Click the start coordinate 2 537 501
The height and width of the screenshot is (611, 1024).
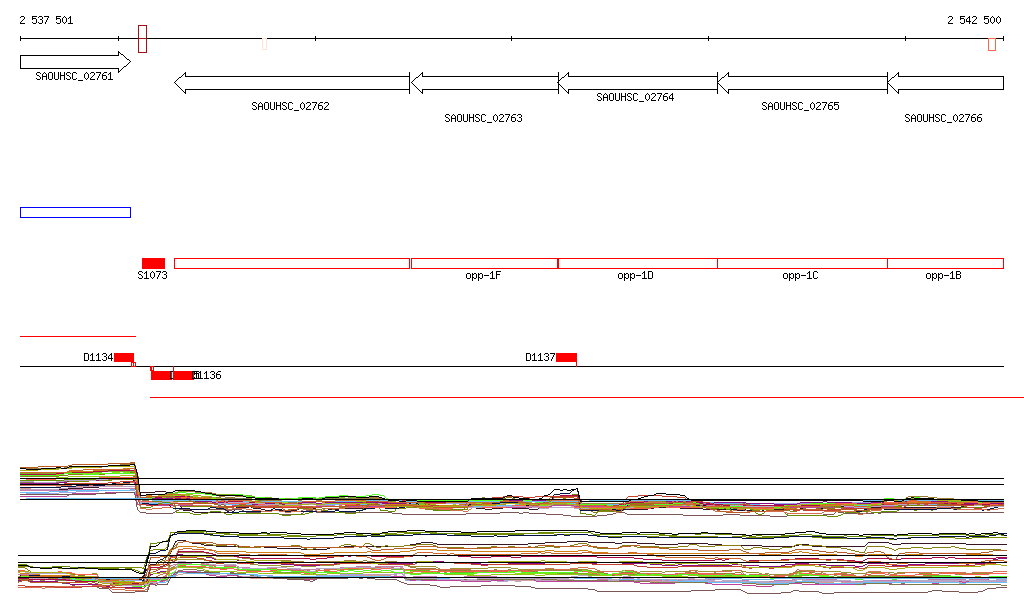pos(46,20)
